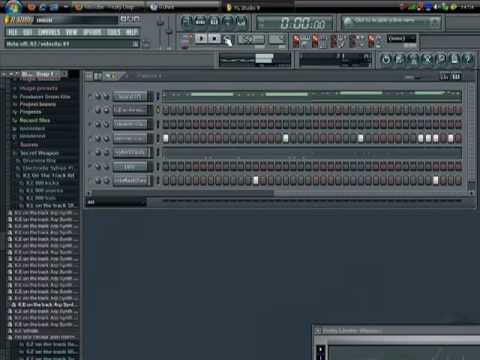
Task: Toggle the Mixer view button
Action: click(x=241, y=22)
